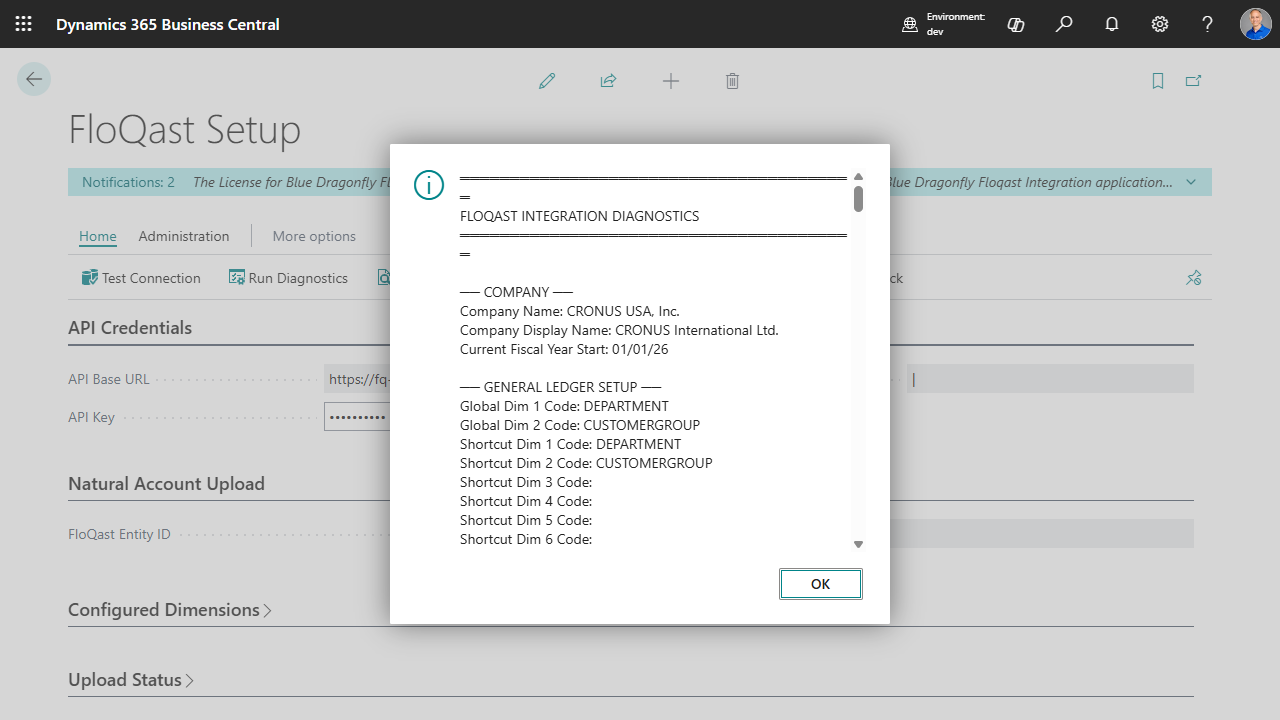1280x720 pixels.
Task: Click the dialog scrollbar up arrow
Action: pyautogui.click(x=858, y=177)
